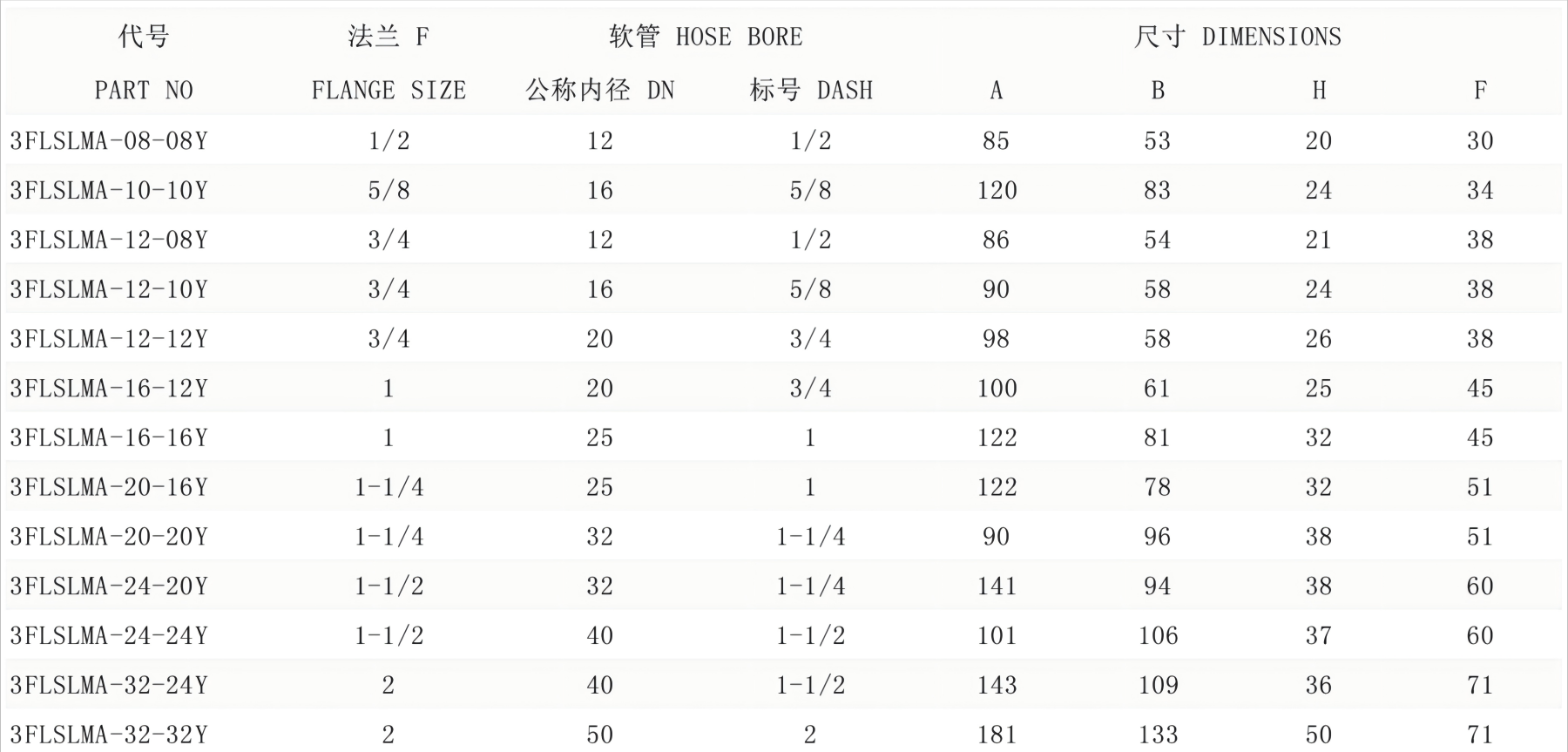Click the A dimension value 181
This screenshot has height=752, width=1568.
[997, 735]
